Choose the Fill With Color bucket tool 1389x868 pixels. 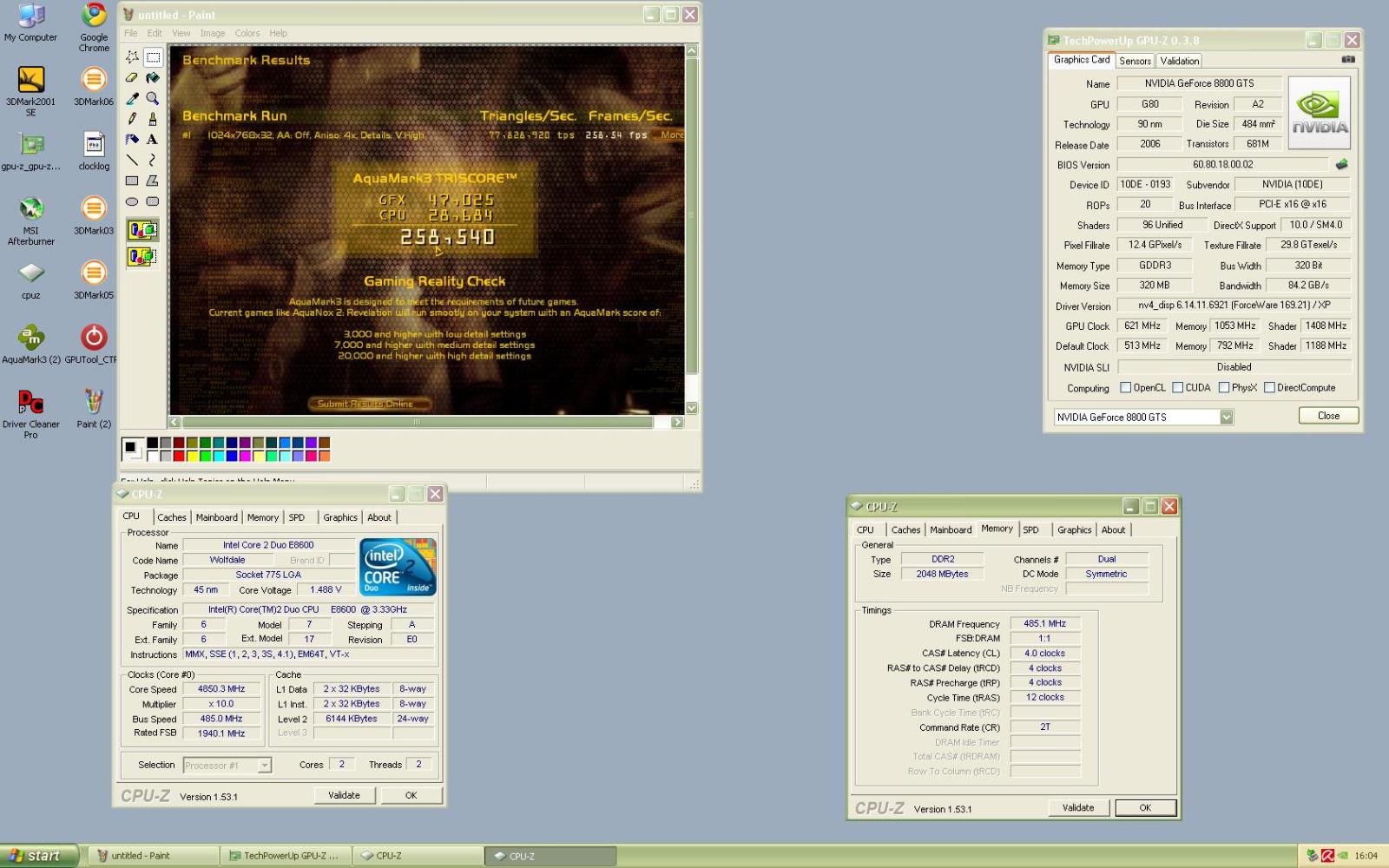(x=153, y=78)
